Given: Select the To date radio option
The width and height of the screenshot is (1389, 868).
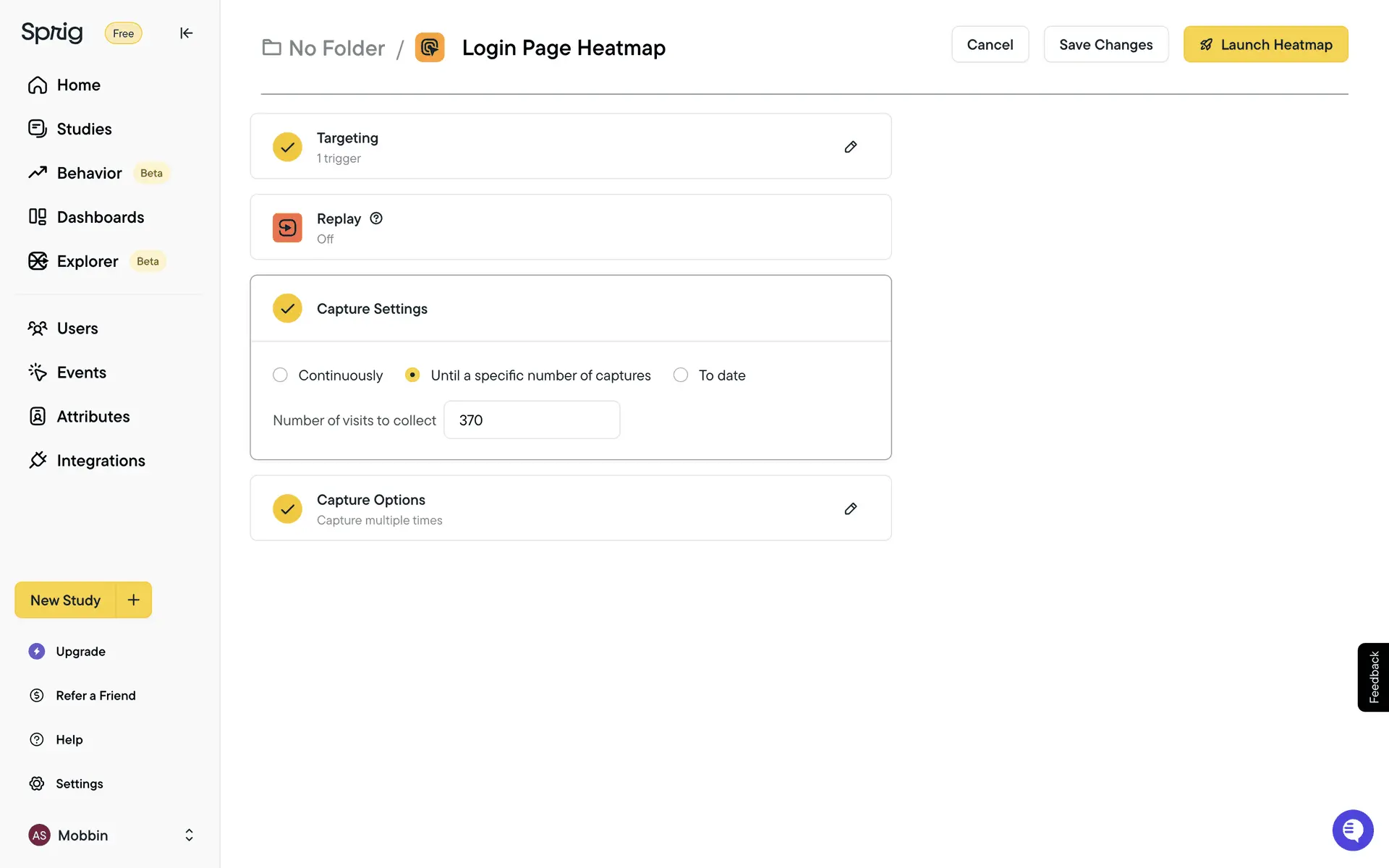Looking at the screenshot, I should 681,375.
